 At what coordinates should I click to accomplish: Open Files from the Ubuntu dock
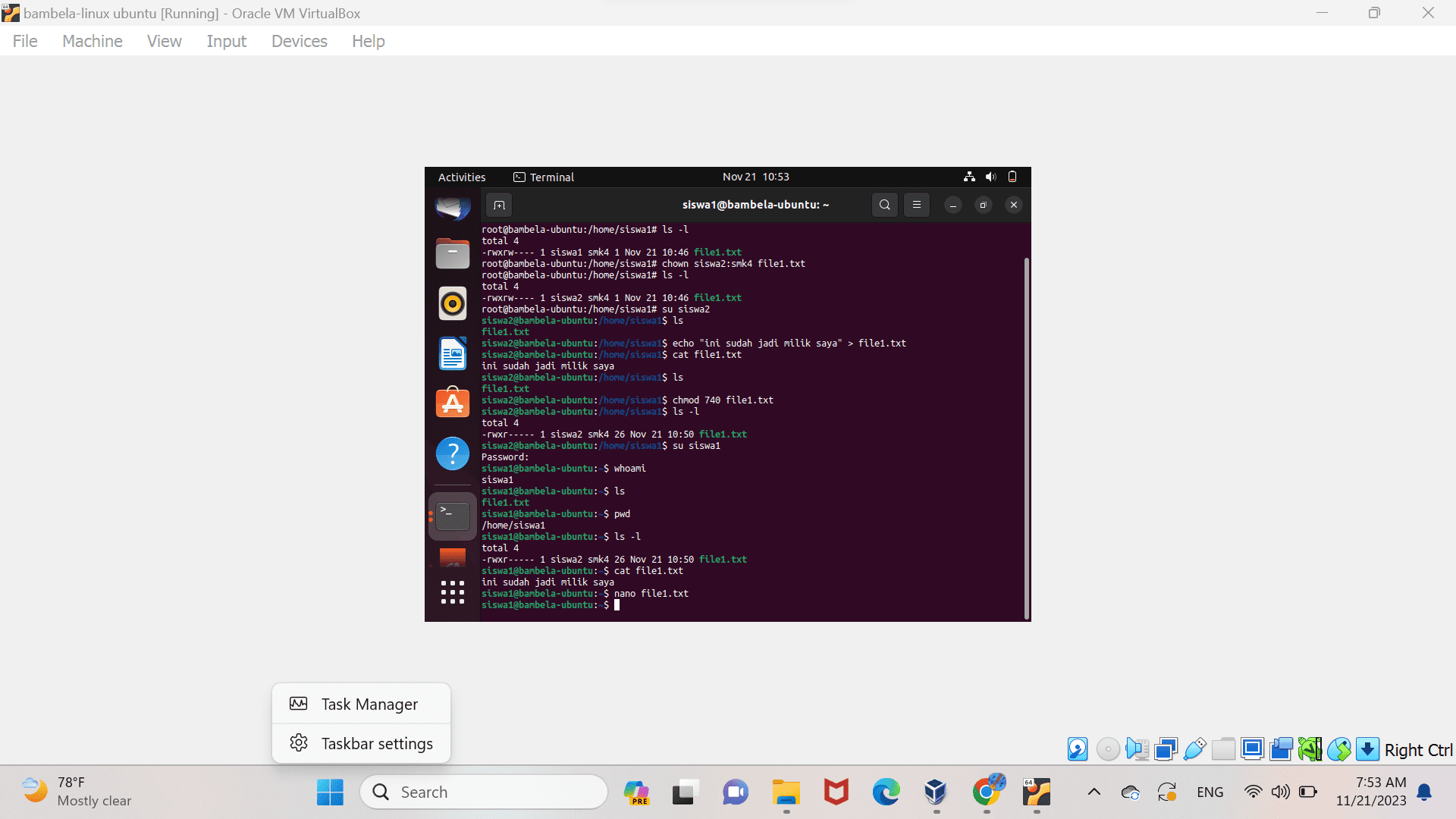click(x=453, y=253)
